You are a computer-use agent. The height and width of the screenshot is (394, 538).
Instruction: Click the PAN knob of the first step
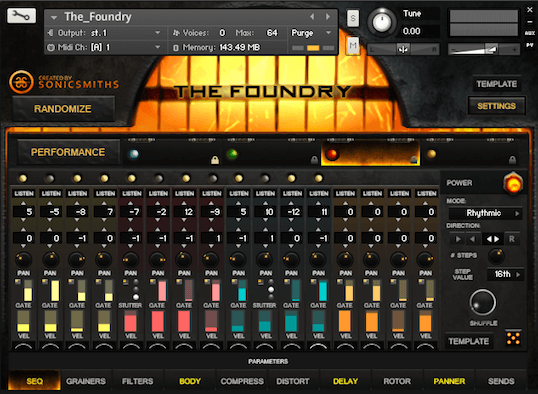coord(23,260)
